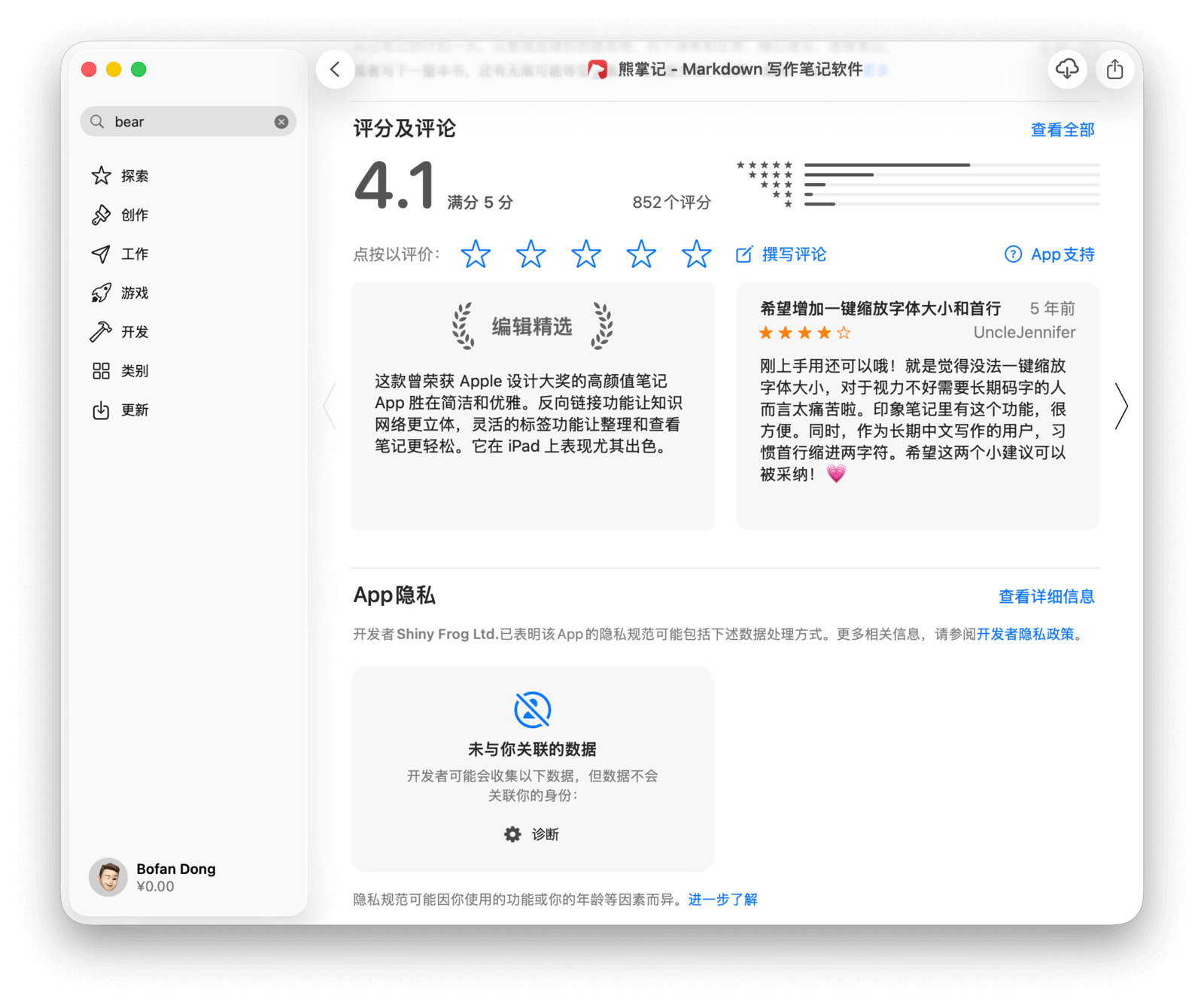The height and width of the screenshot is (1005, 1204).
Task: Click the 未与你关联的数据 privacy card
Action: click(x=533, y=769)
